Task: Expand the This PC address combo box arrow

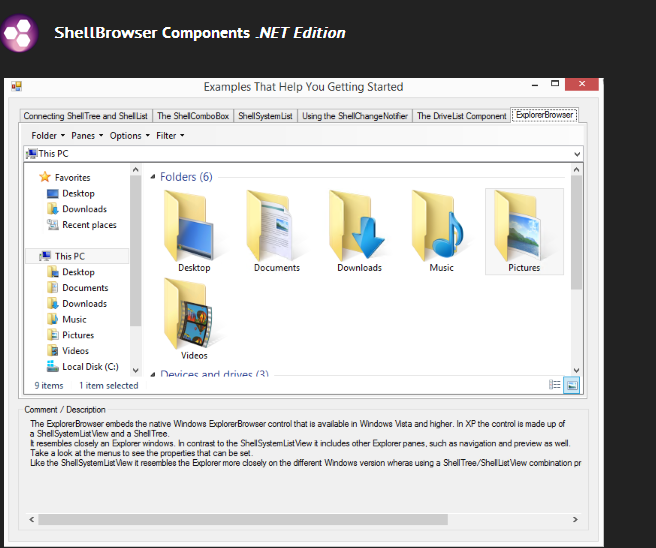Action: [577, 154]
